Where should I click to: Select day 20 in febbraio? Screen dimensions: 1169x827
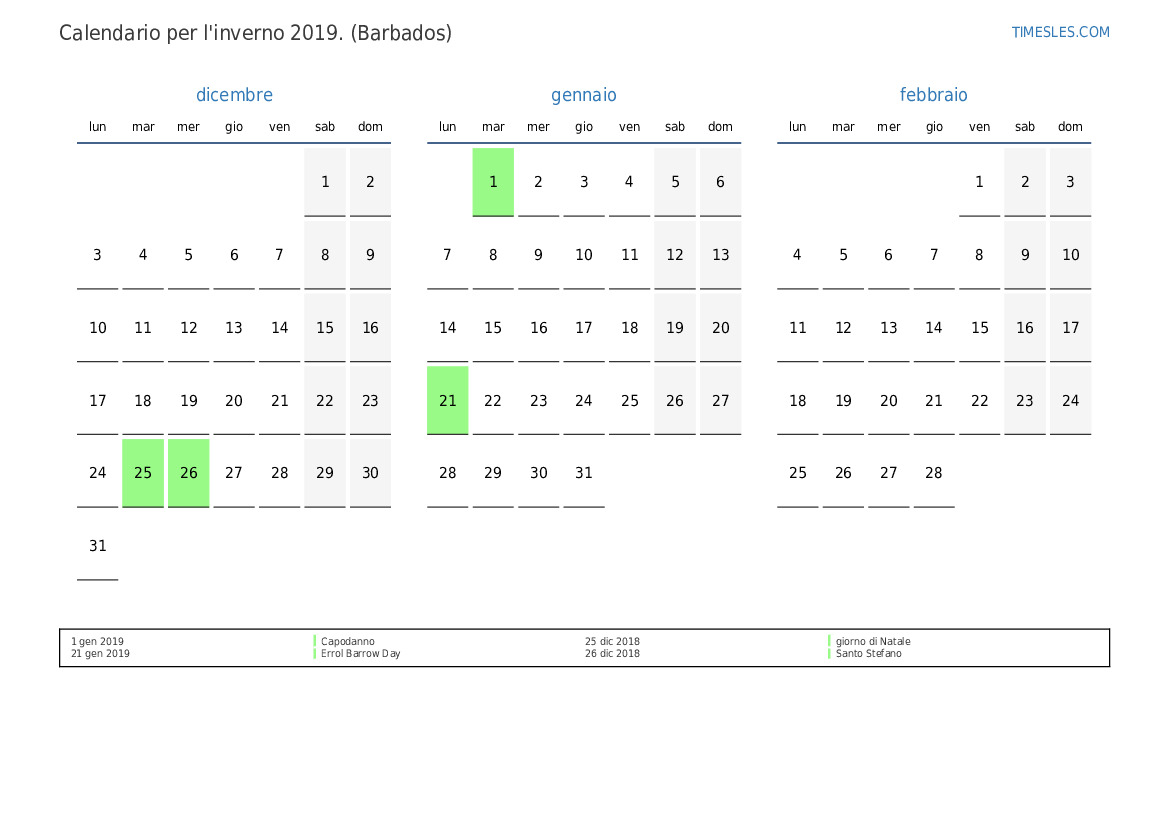(889, 400)
